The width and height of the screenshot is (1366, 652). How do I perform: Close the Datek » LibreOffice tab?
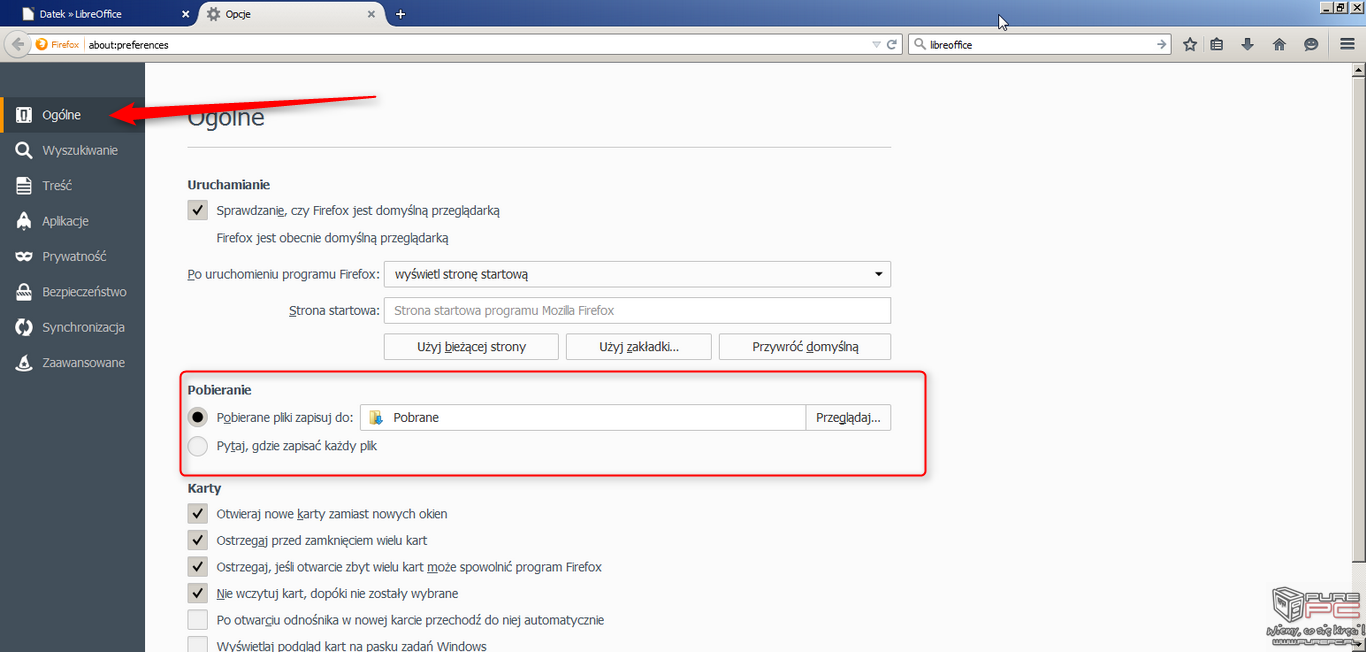click(x=186, y=15)
